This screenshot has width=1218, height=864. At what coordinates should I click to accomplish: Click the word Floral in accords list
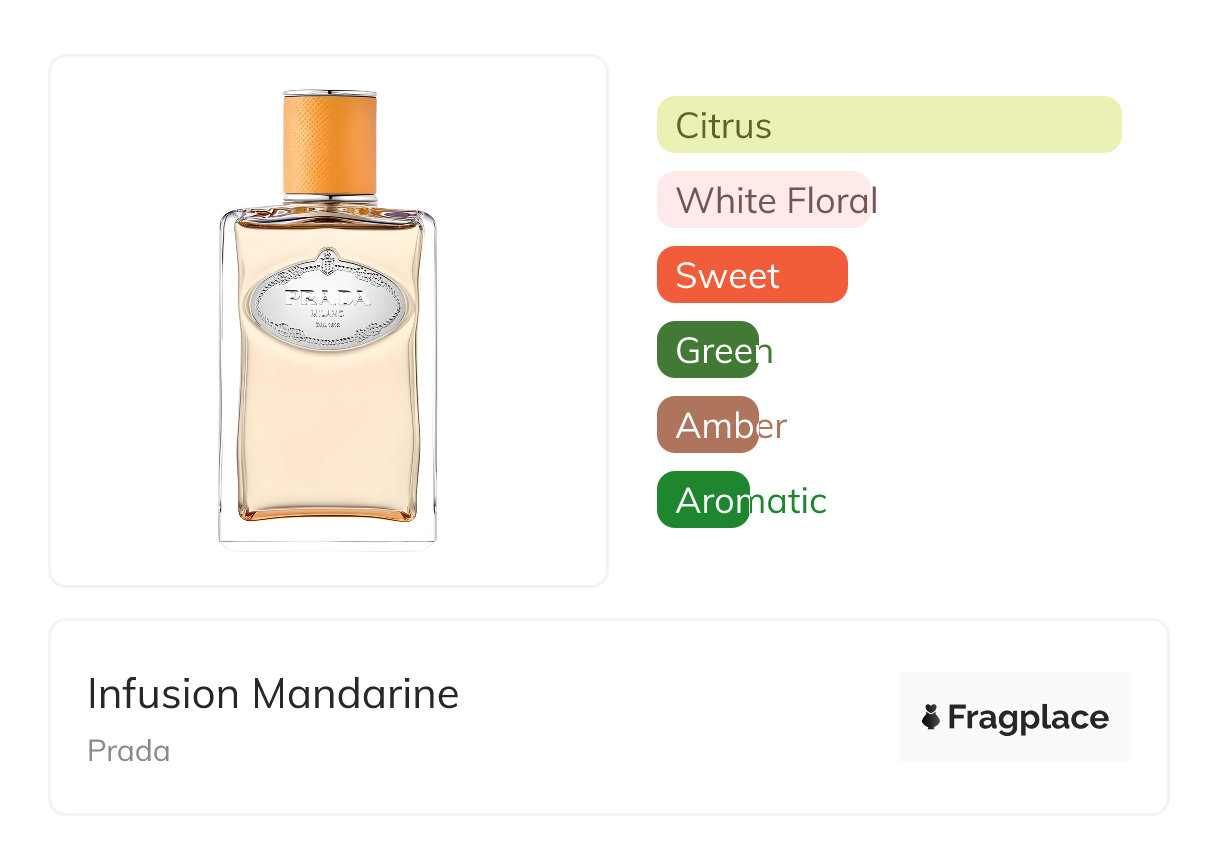pos(832,200)
